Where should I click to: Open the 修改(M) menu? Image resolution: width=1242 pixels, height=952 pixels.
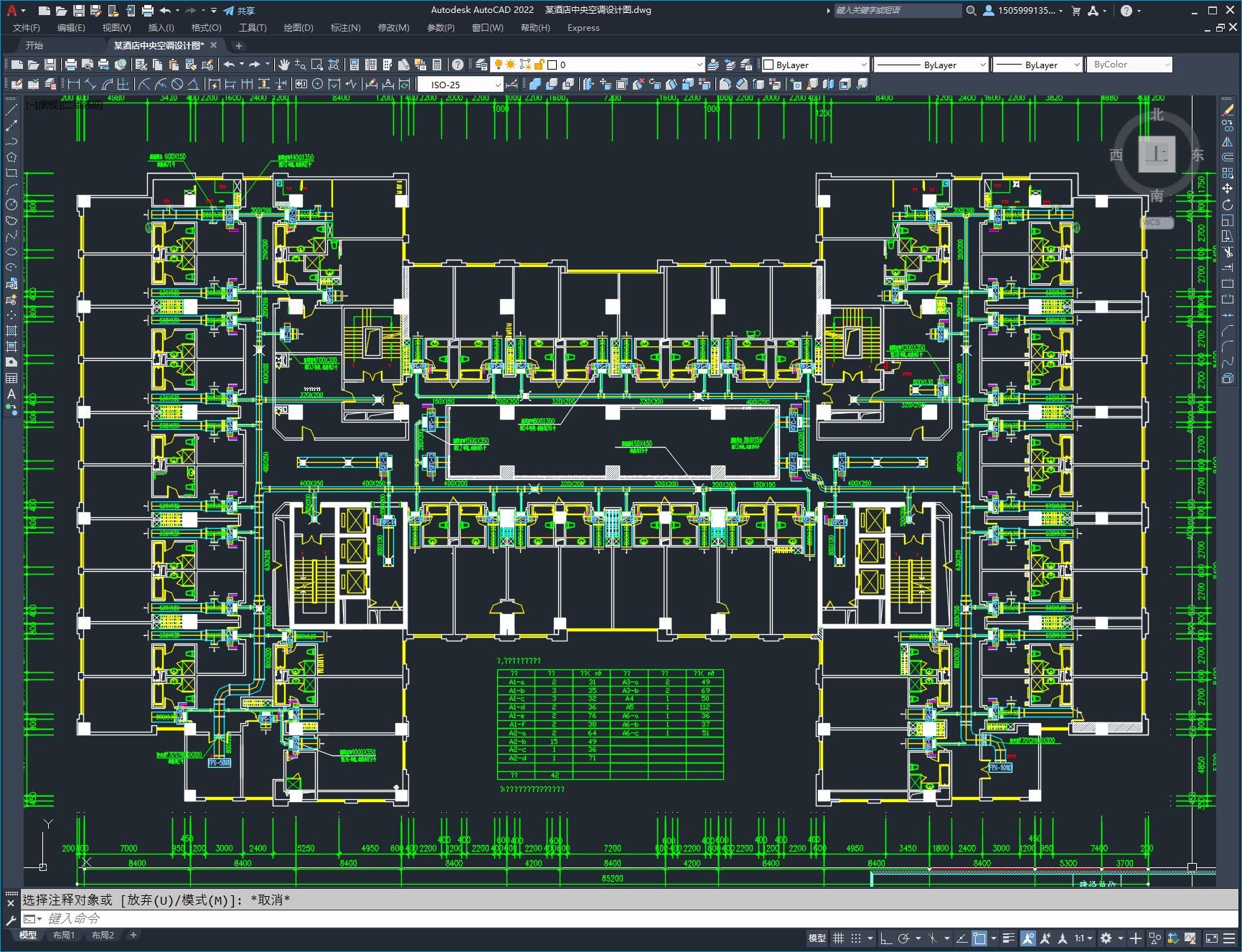pyautogui.click(x=393, y=28)
